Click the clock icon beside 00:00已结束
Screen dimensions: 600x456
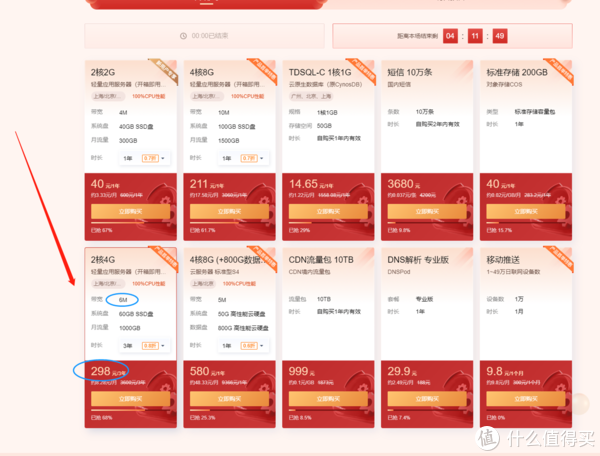183,36
